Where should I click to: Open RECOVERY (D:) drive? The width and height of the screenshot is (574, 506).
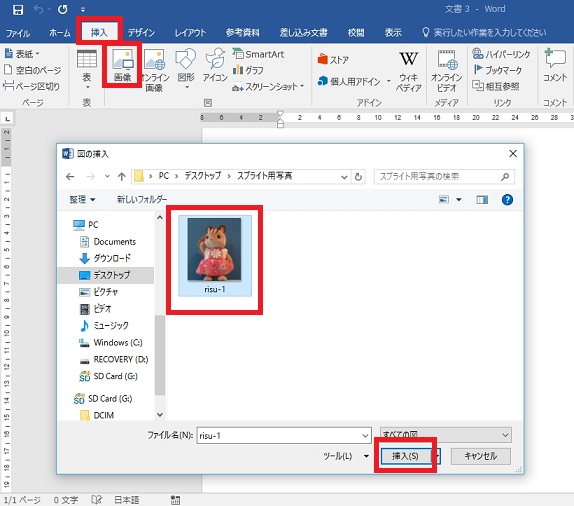point(114,360)
